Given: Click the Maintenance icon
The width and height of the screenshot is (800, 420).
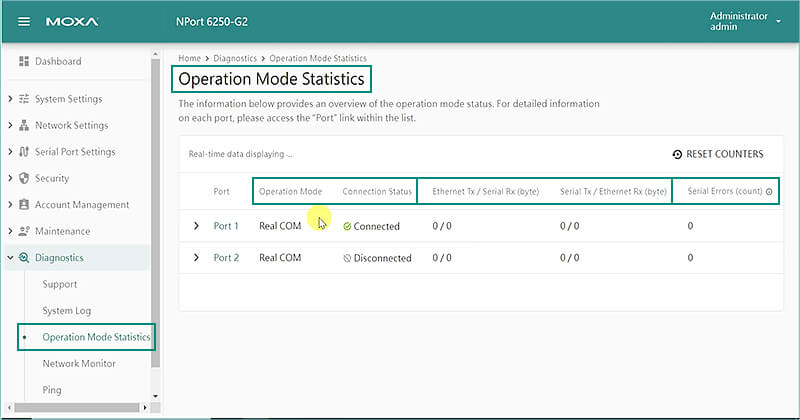Looking at the screenshot, I should [x=24, y=232].
